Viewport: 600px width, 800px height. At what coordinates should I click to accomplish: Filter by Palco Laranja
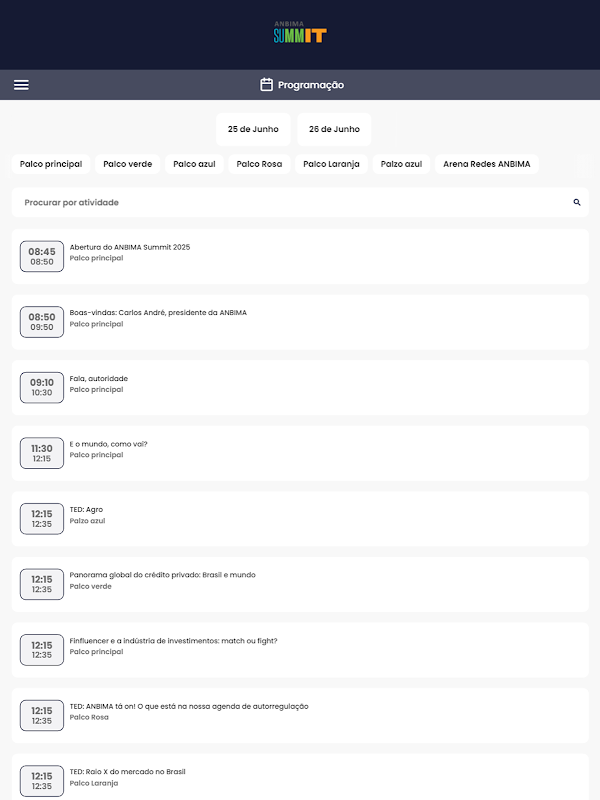point(332,164)
